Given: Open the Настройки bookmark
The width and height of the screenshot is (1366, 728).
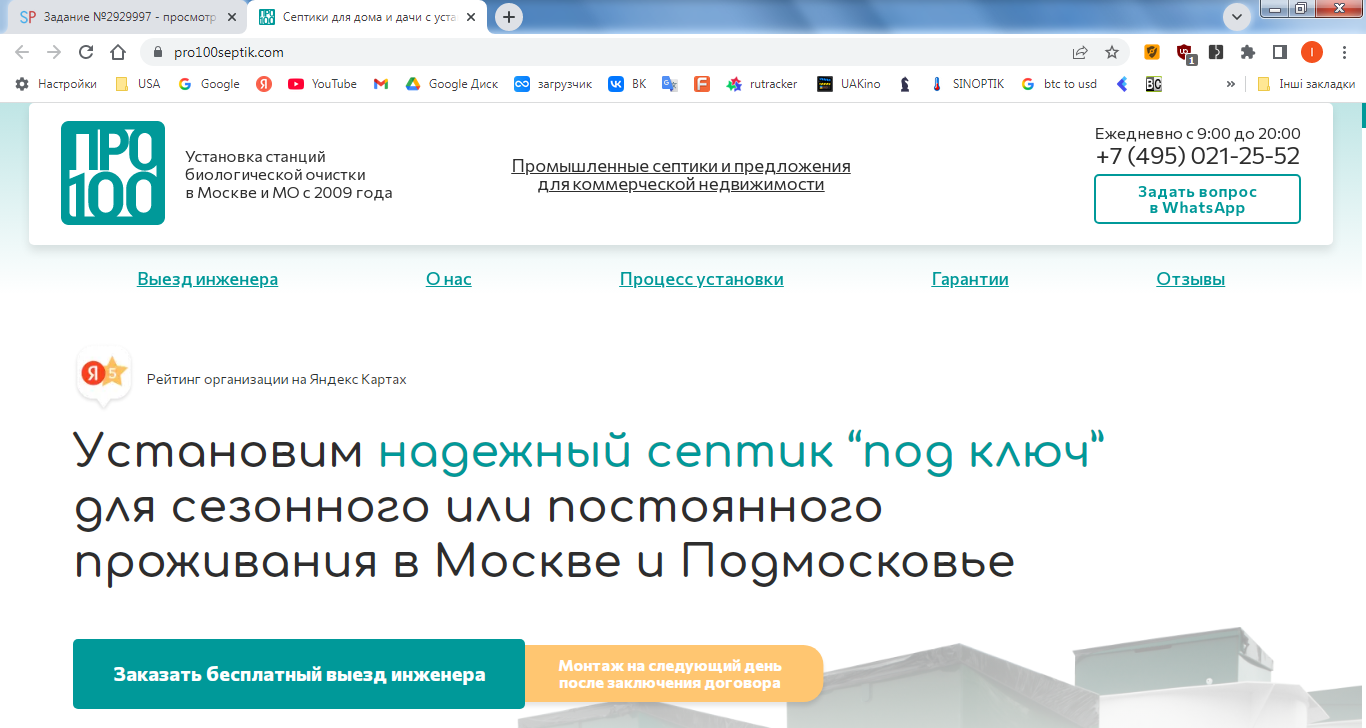Looking at the screenshot, I should pos(57,84).
